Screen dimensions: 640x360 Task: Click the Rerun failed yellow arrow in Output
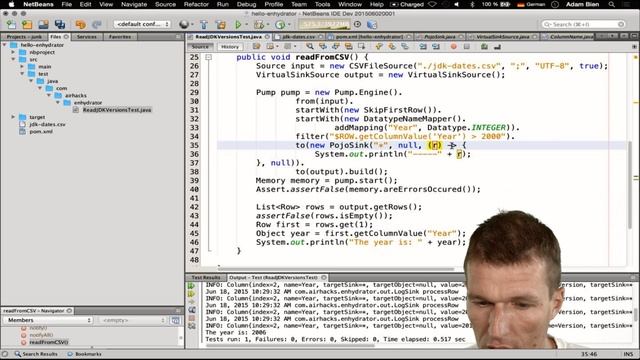(191, 294)
